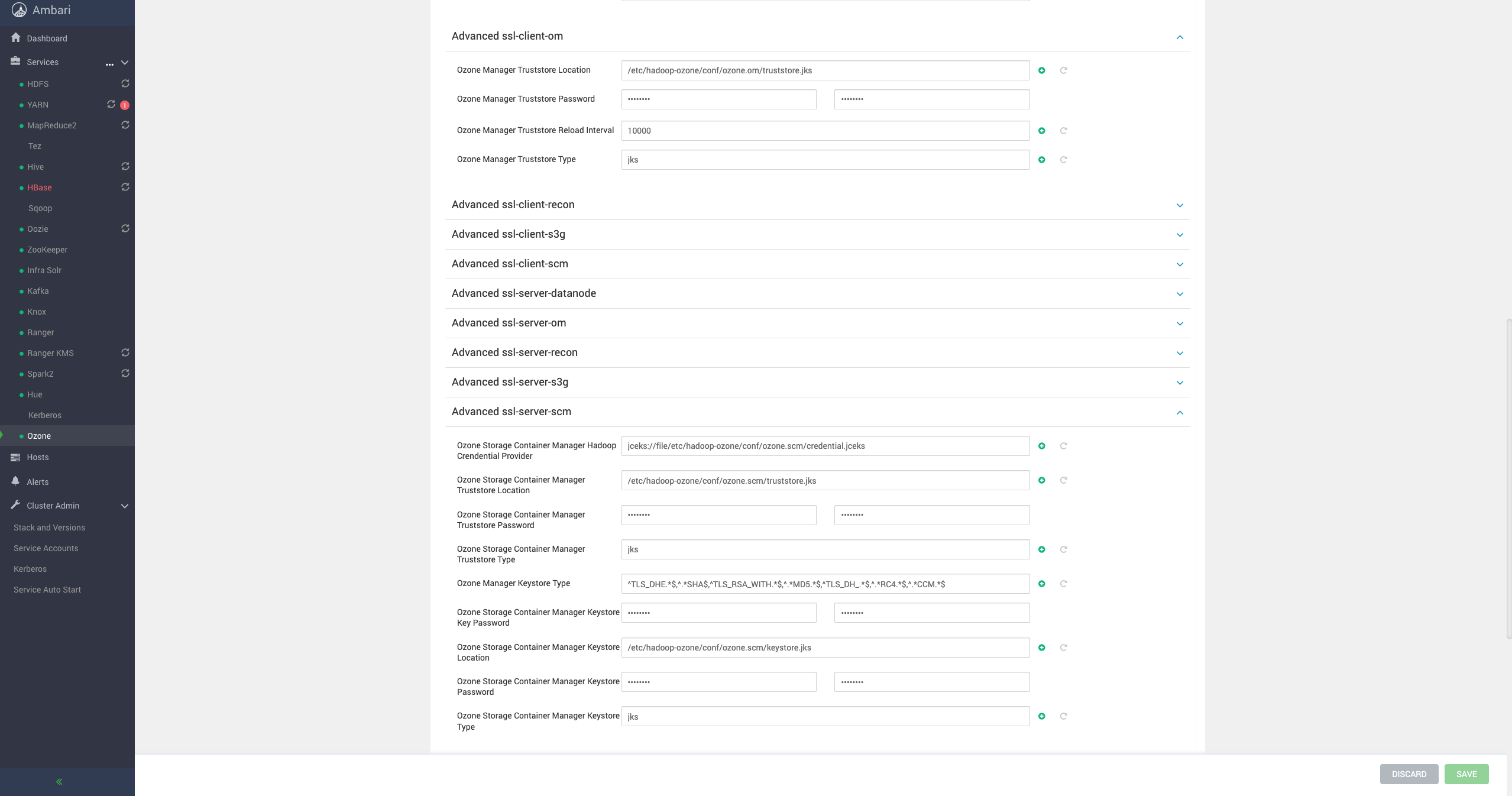This screenshot has width=1512, height=796.
Task: Click undo icon beside Truststore Reload Interval
Action: point(1063,131)
